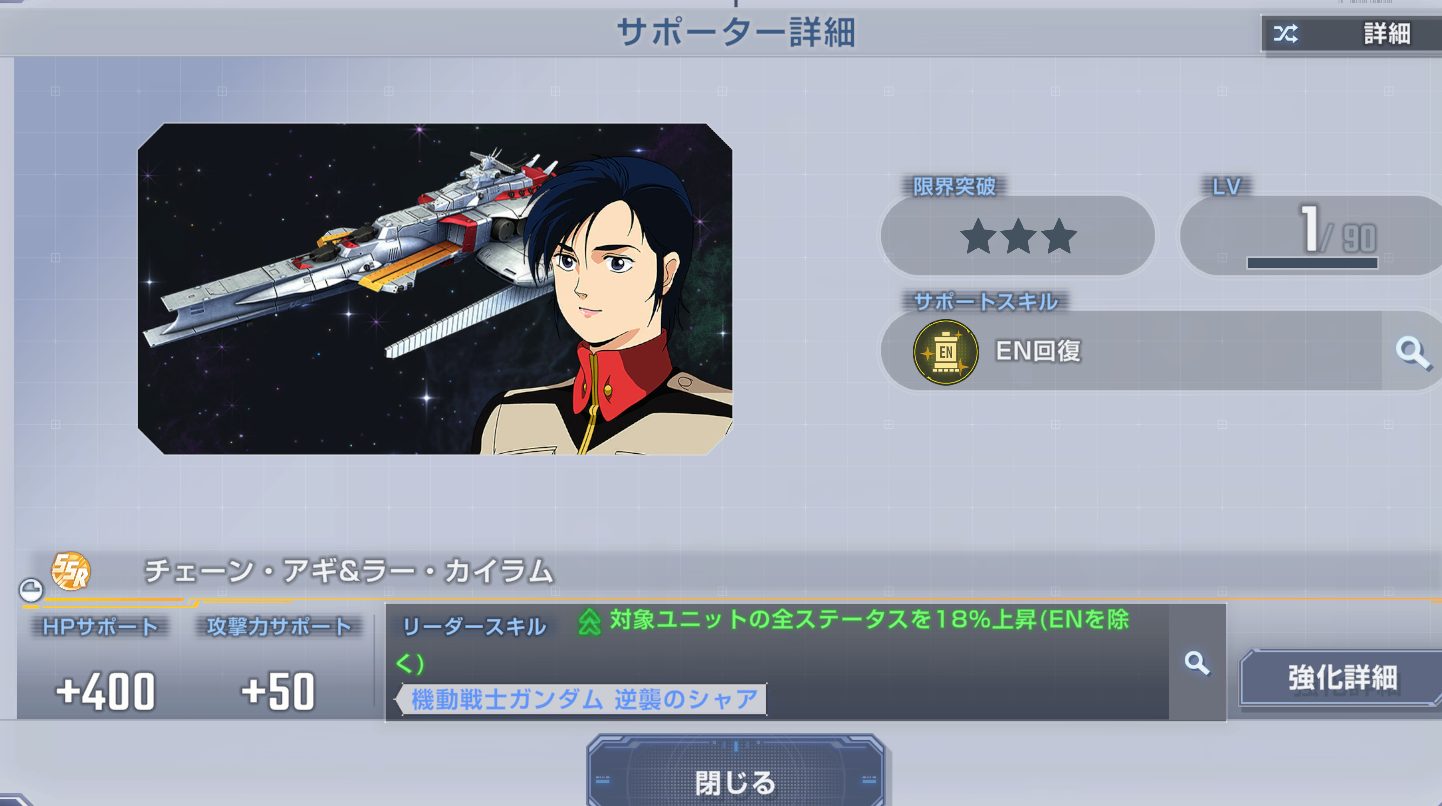Click the supporter artwork of the Ra Cailum
This screenshot has width=1442, height=806.
pos(435,289)
